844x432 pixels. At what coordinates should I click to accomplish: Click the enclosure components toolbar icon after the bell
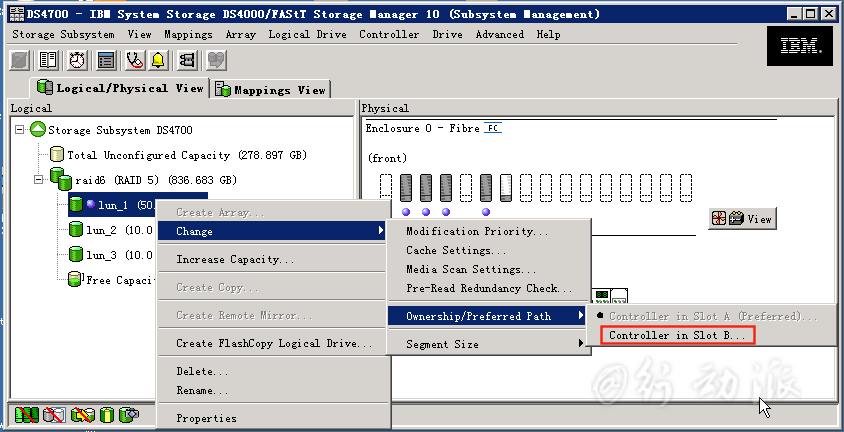(x=187, y=60)
